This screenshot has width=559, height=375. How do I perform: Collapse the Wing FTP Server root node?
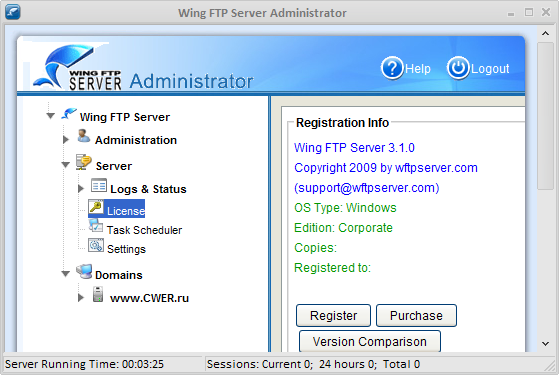(51, 116)
